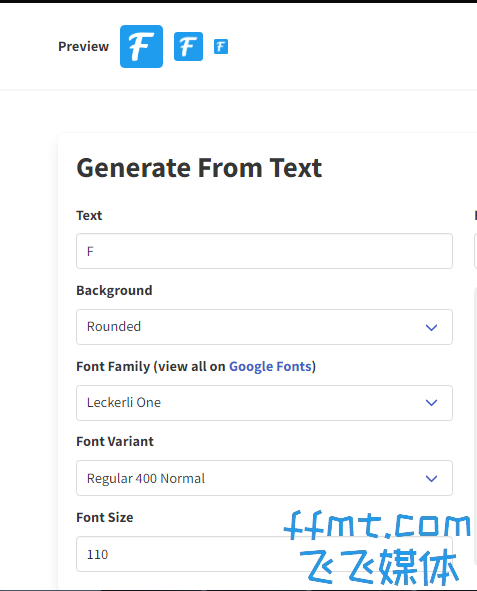Click the chevron arrow in Font Family dropdown

click(x=431, y=403)
